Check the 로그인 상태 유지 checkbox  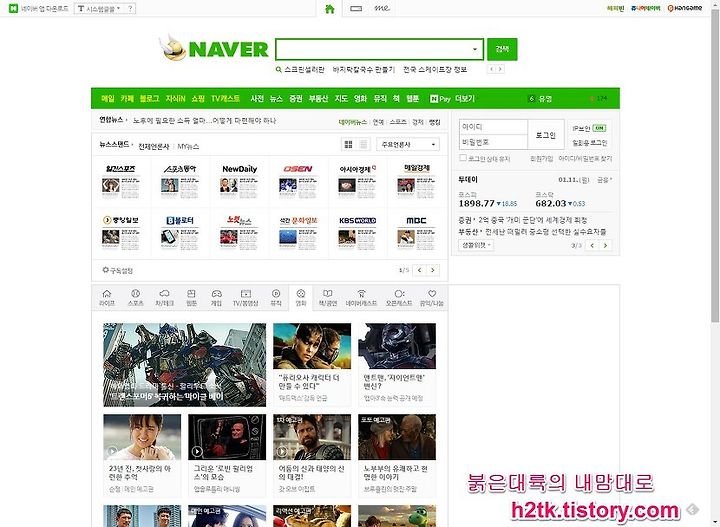(463, 158)
